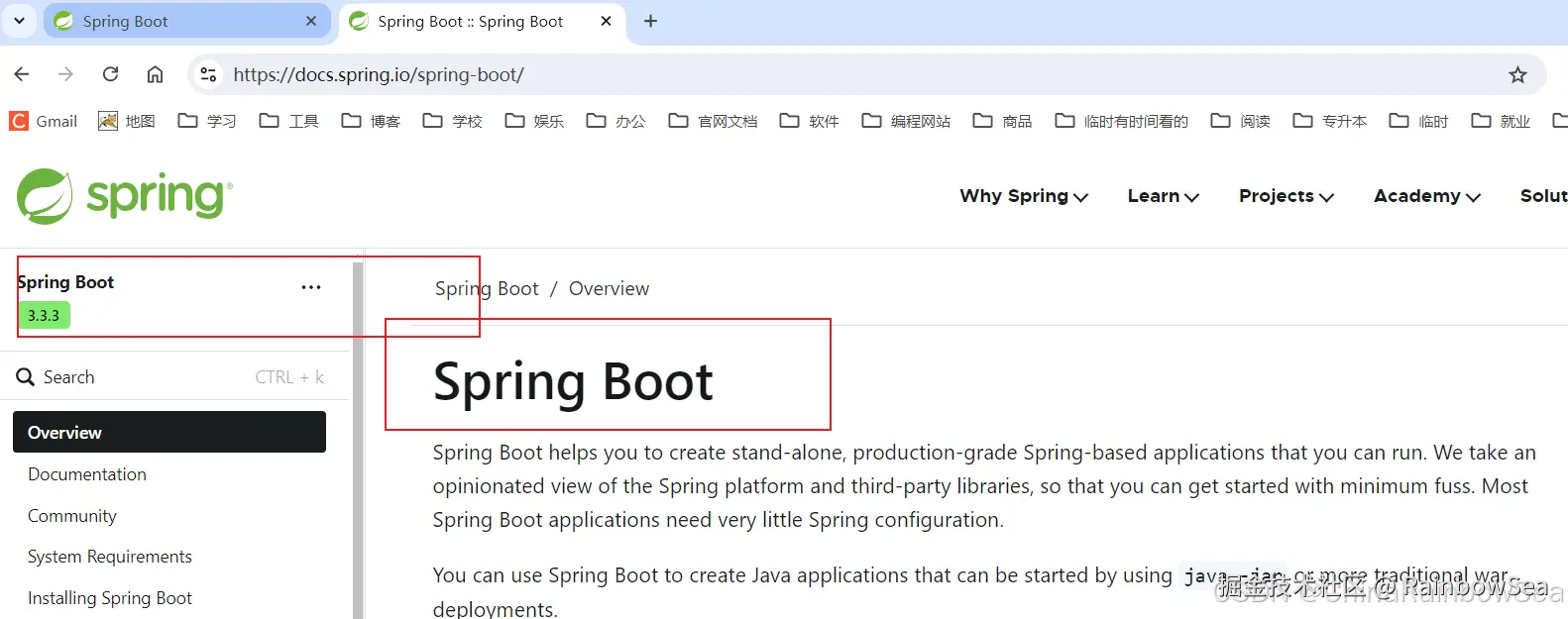Go forward to next page
The height and width of the screenshot is (619, 1568).
click(x=65, y=74)
